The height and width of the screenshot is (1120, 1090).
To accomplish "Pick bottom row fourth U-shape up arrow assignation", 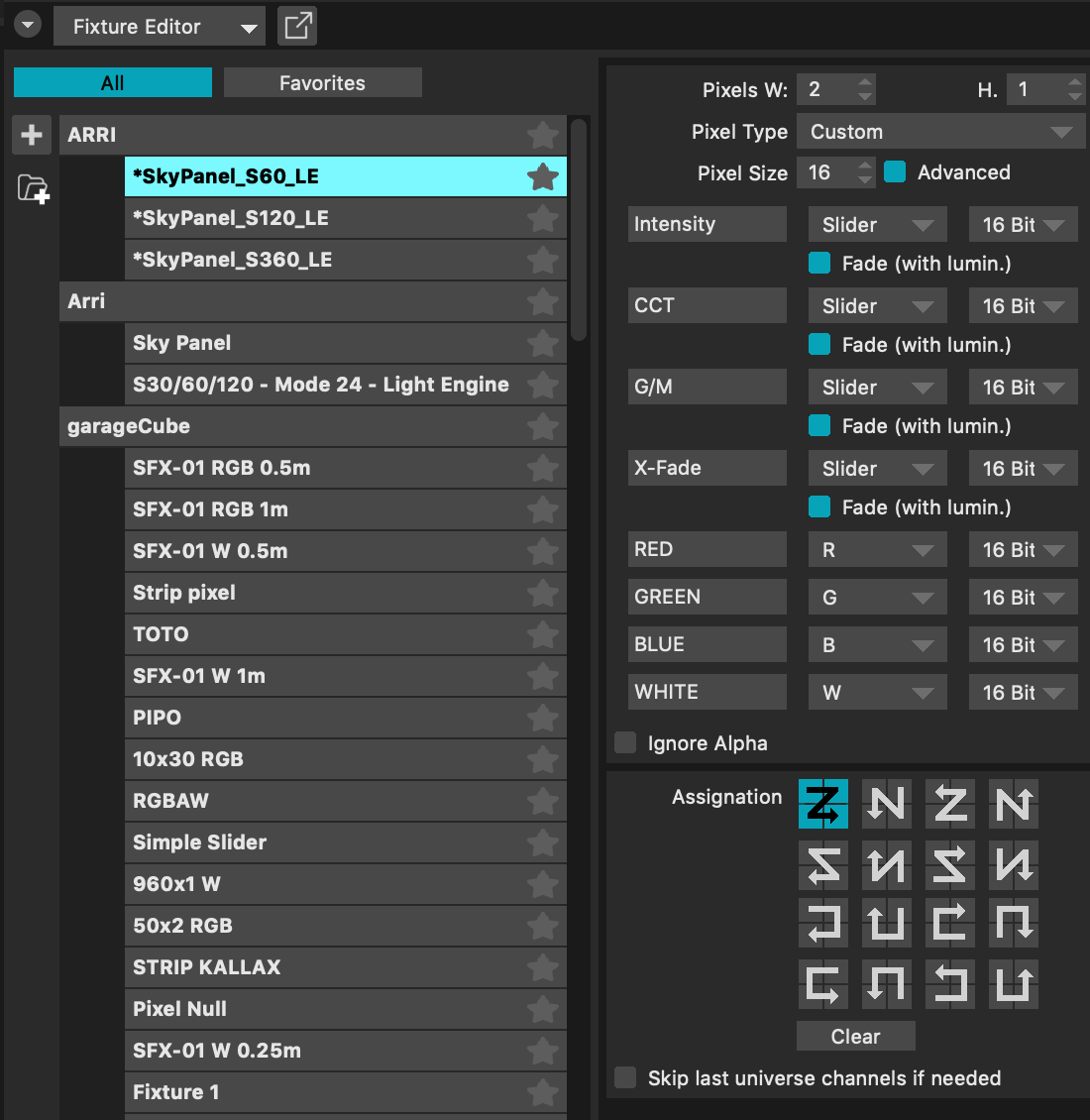I will pyautogui.click(x=1014, y=984).
